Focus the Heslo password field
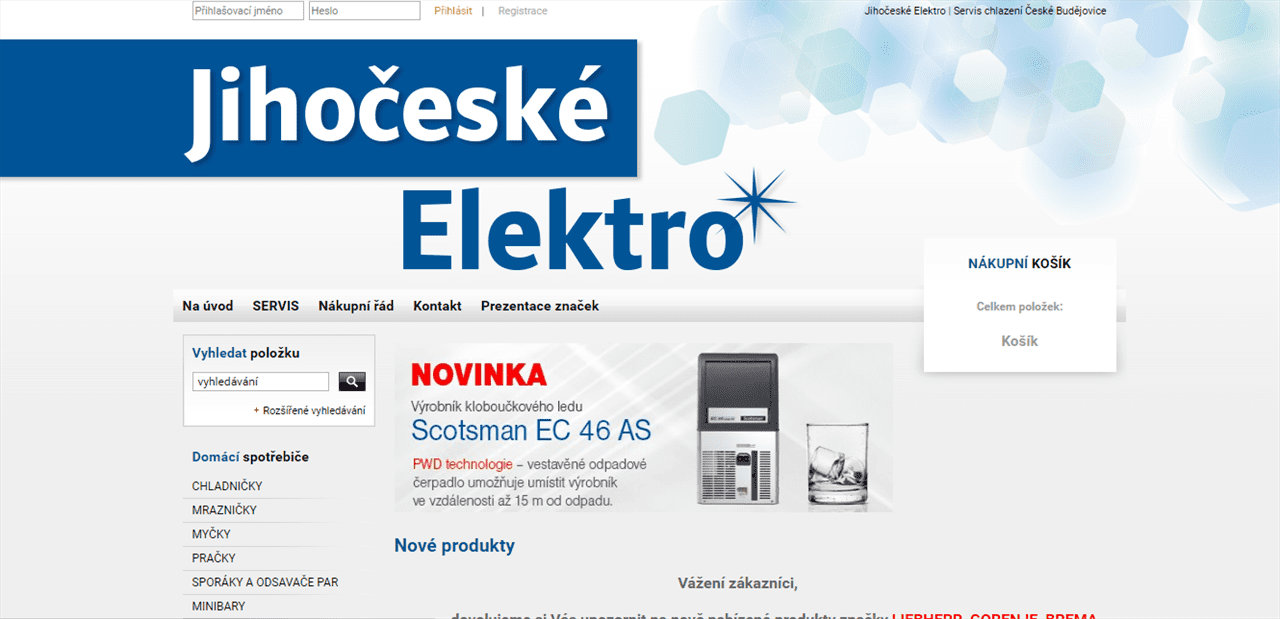Screen dimensions: 1280x619 pyautogui.click(x=365, y=11)
